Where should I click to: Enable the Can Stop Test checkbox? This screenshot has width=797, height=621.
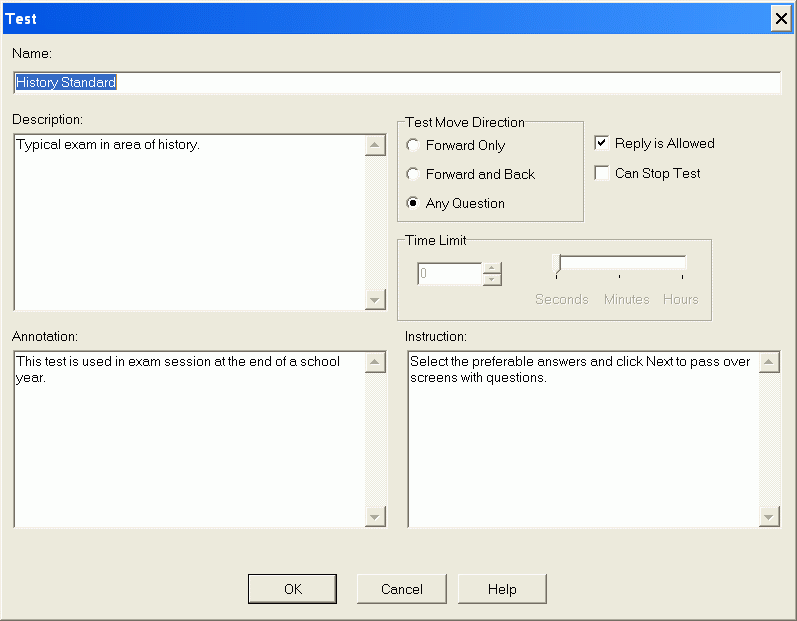click(x=602, y=173)
